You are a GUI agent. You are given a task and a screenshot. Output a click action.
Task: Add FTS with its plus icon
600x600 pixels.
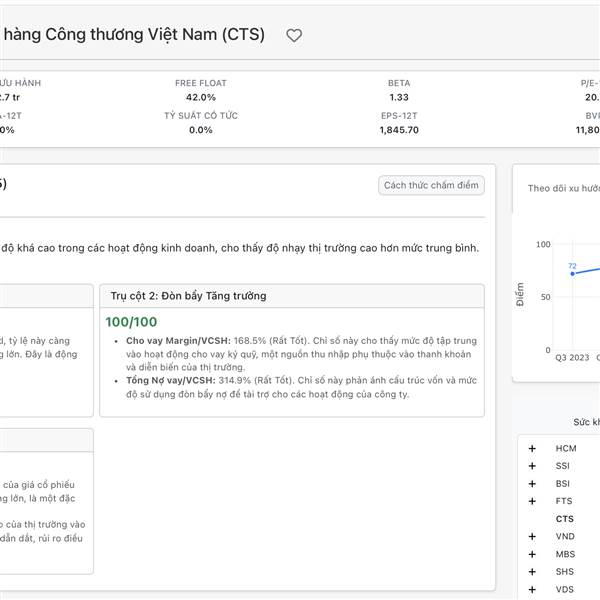(x=532, y=501)
